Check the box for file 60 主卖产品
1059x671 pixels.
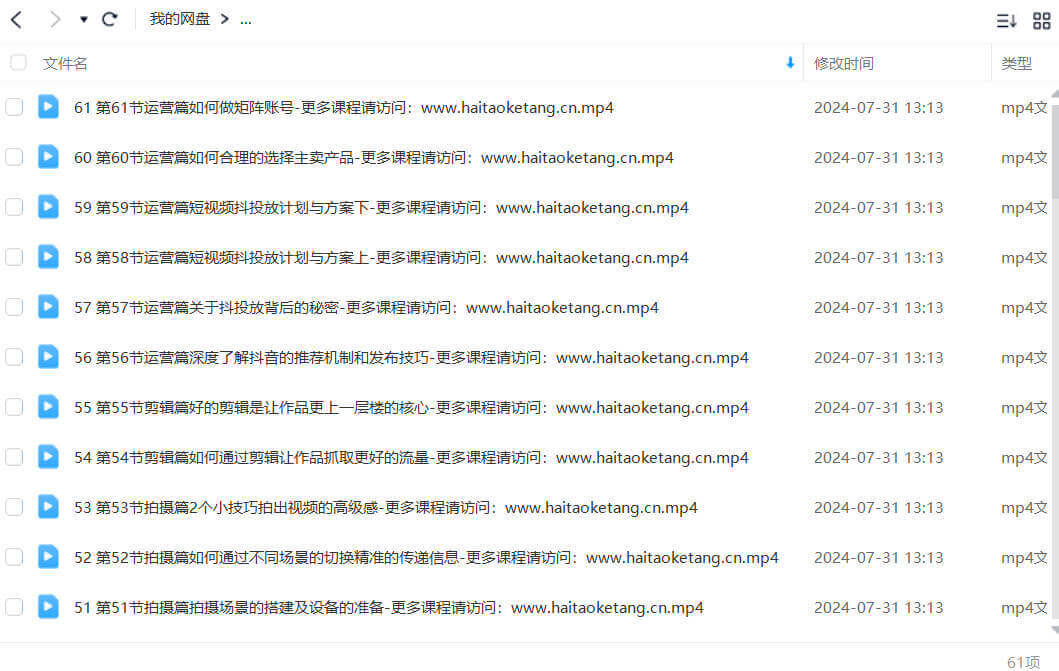pos(14,157)
